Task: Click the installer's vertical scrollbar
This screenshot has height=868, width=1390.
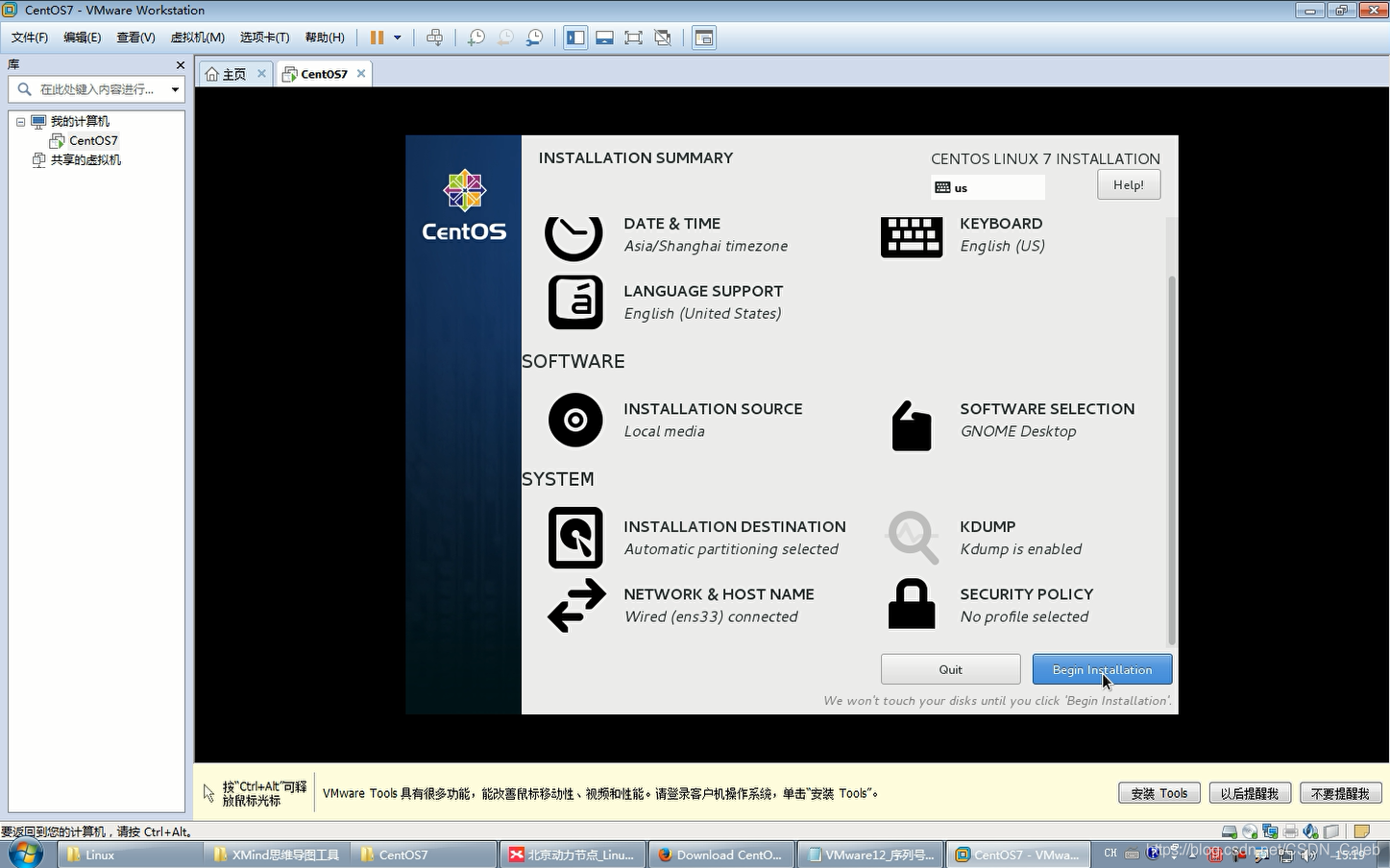Action: tap(1171, 459)
